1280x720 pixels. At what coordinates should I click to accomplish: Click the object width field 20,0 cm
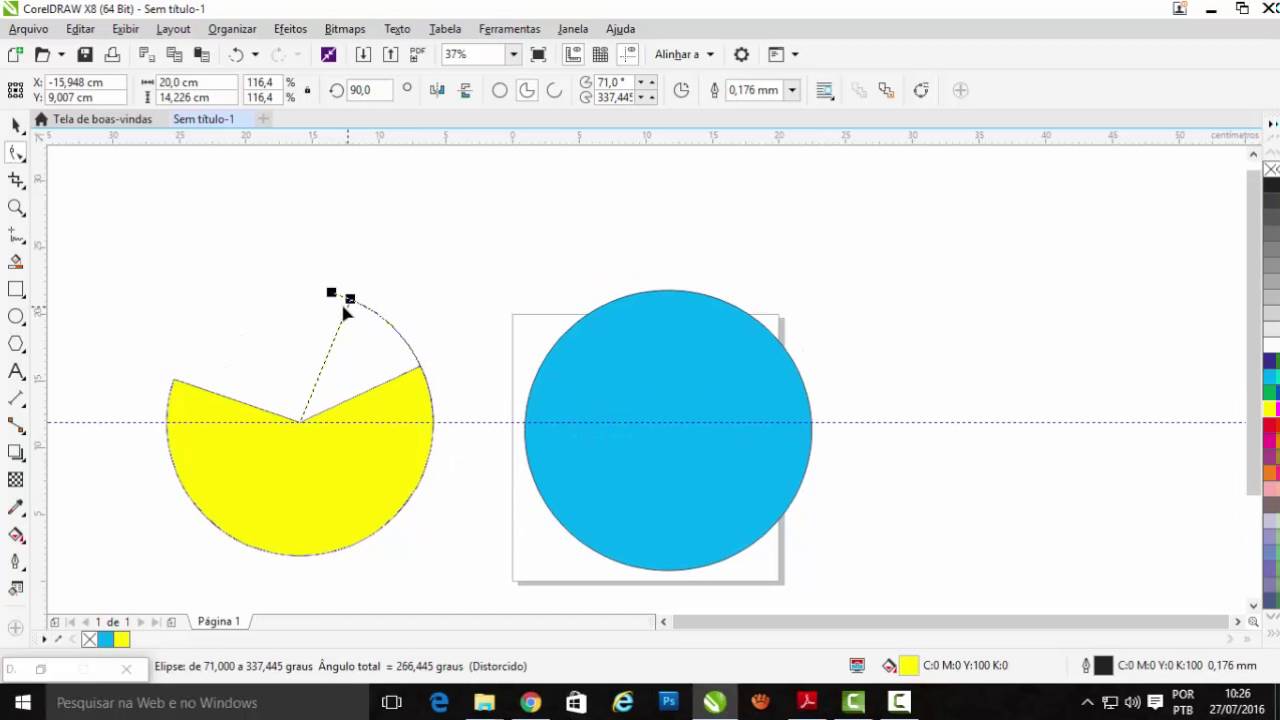coord(196,82)
